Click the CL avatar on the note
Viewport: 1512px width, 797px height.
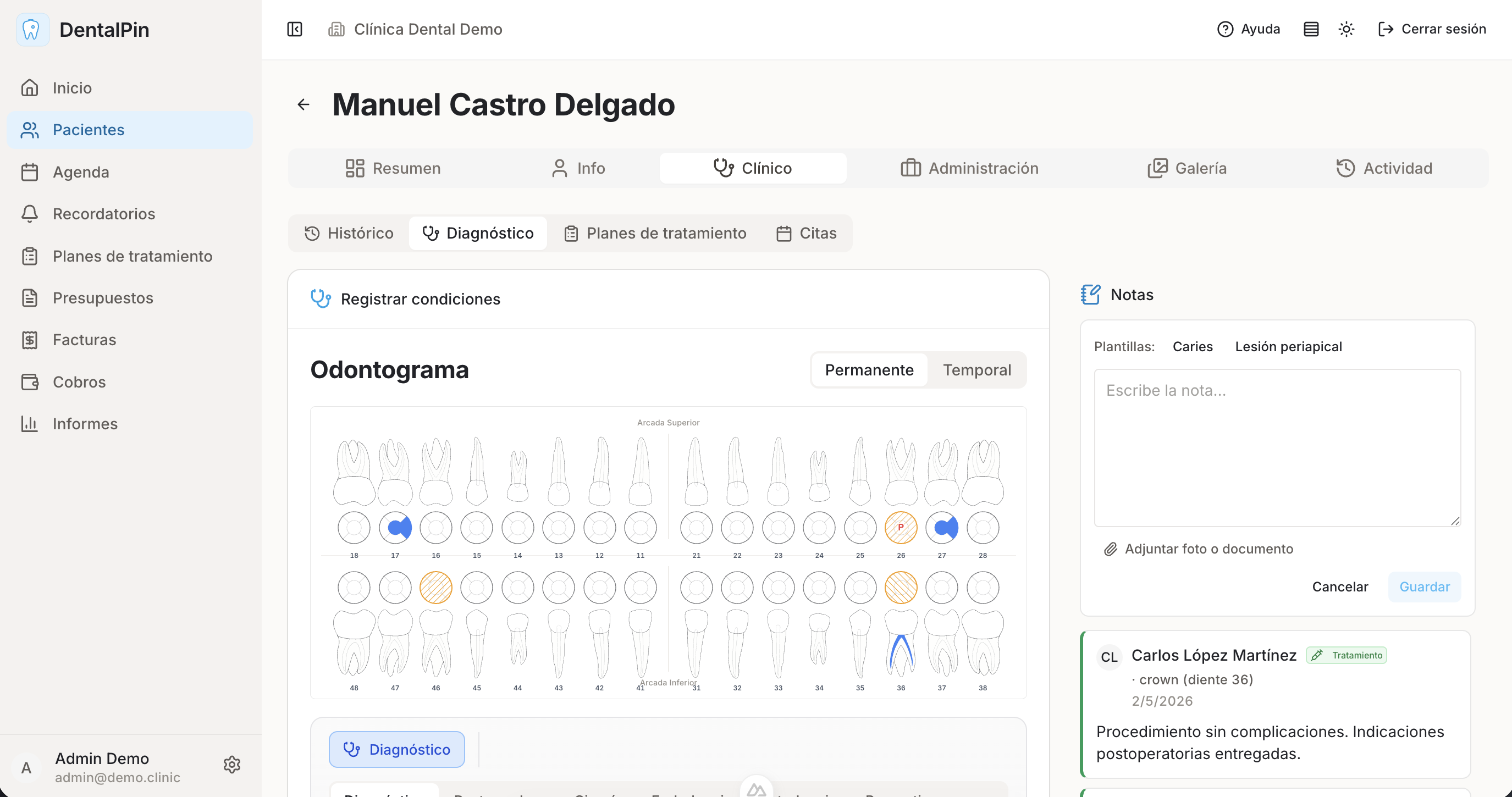1110,657
